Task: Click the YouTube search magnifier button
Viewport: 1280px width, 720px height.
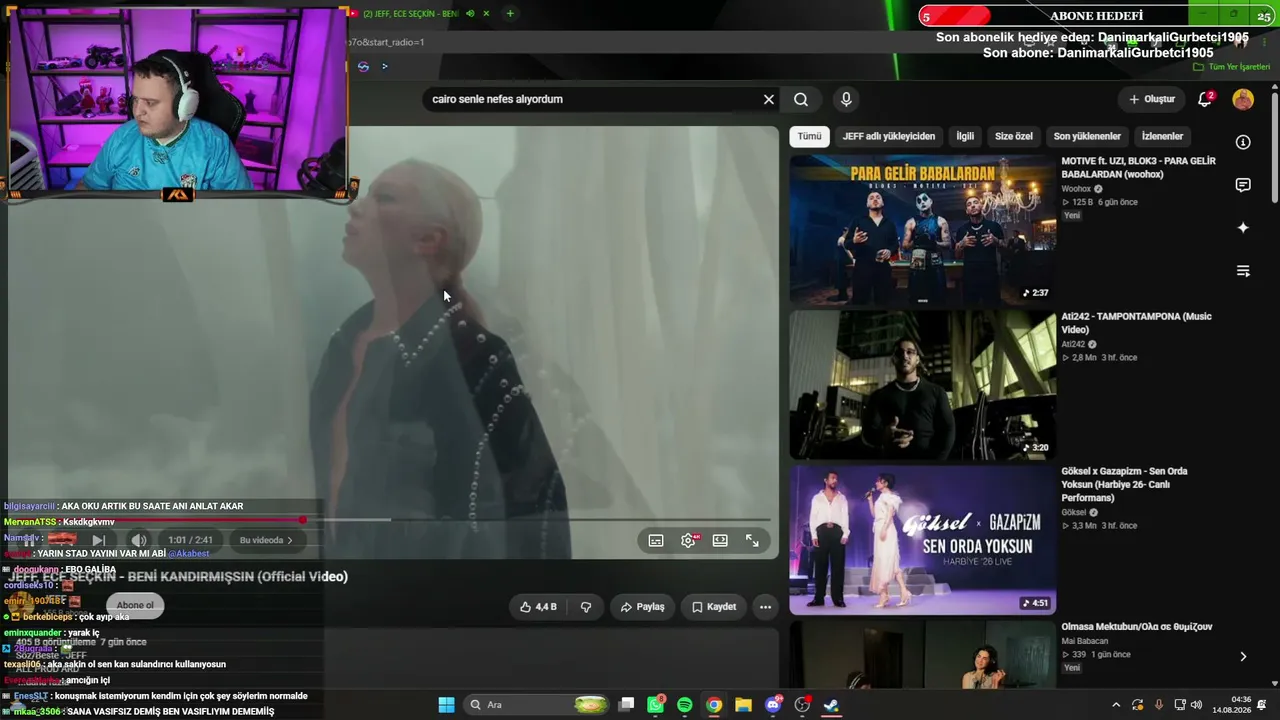Action: [x=801, y=99]
